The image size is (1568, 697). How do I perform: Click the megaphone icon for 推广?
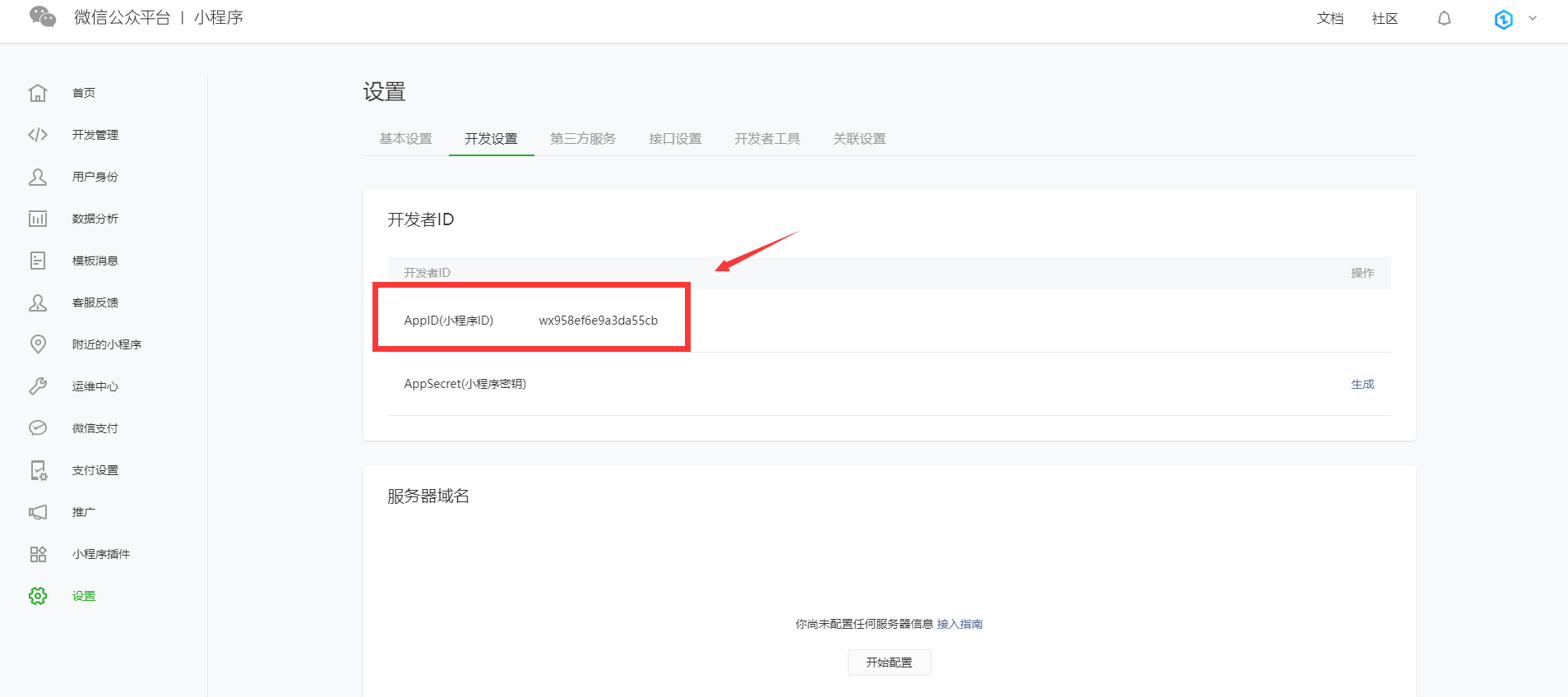38,512
